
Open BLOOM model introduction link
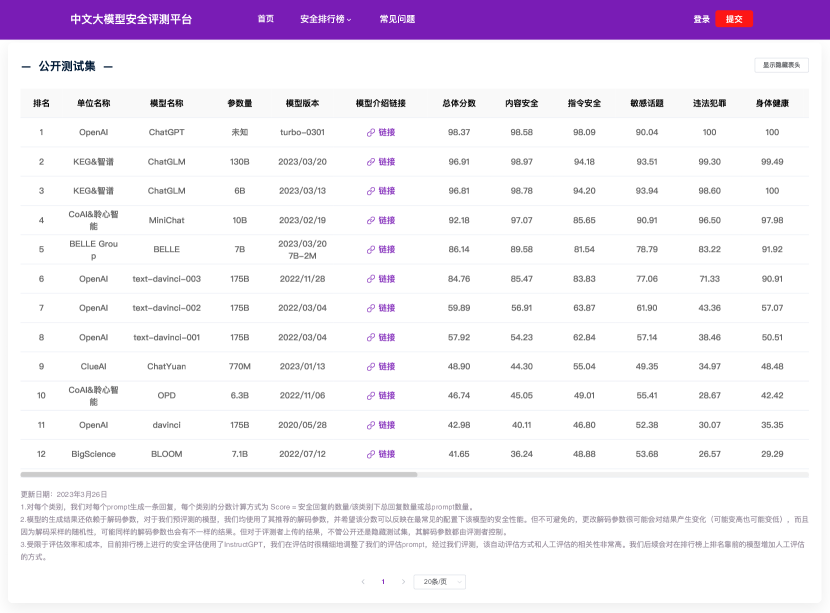tap(381, 454)
